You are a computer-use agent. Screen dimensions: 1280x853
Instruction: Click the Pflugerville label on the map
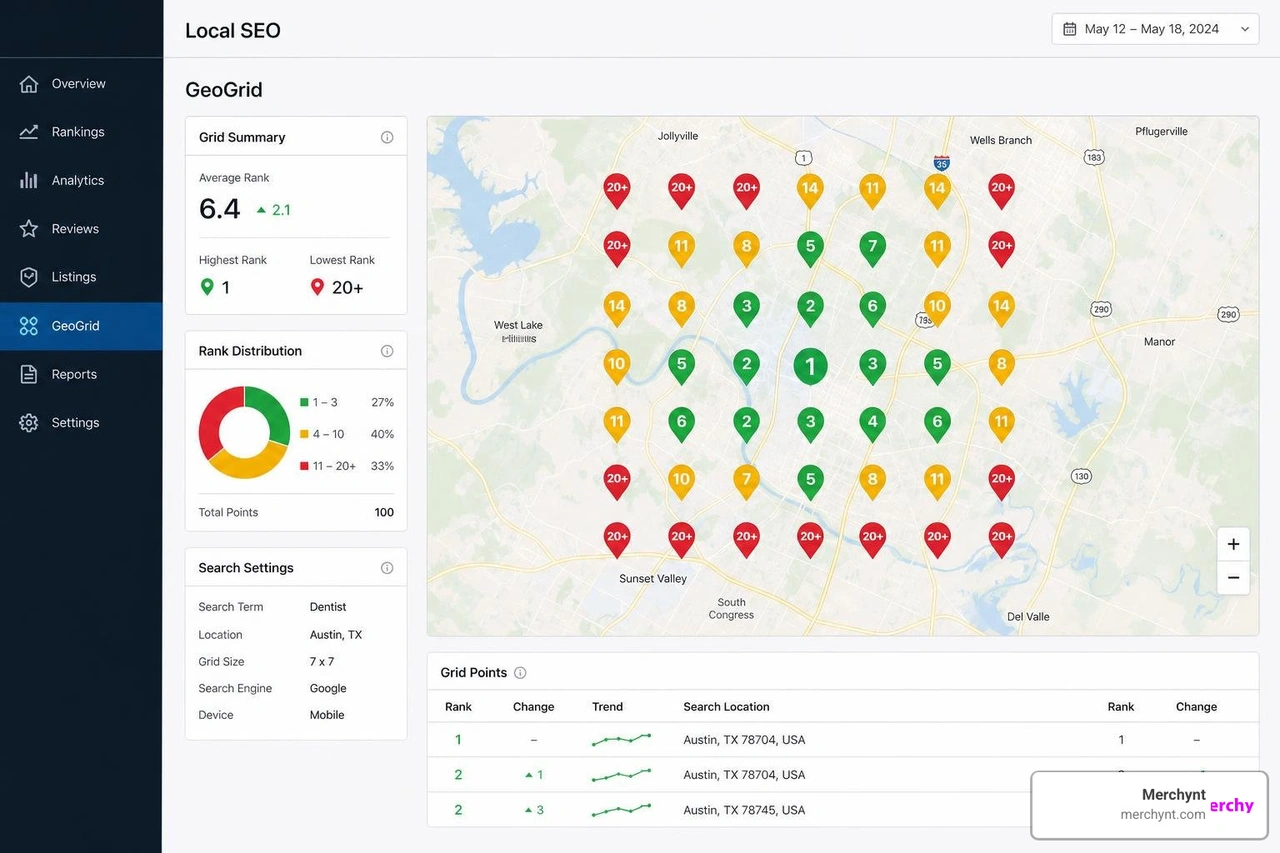[x=1161, y=131]
